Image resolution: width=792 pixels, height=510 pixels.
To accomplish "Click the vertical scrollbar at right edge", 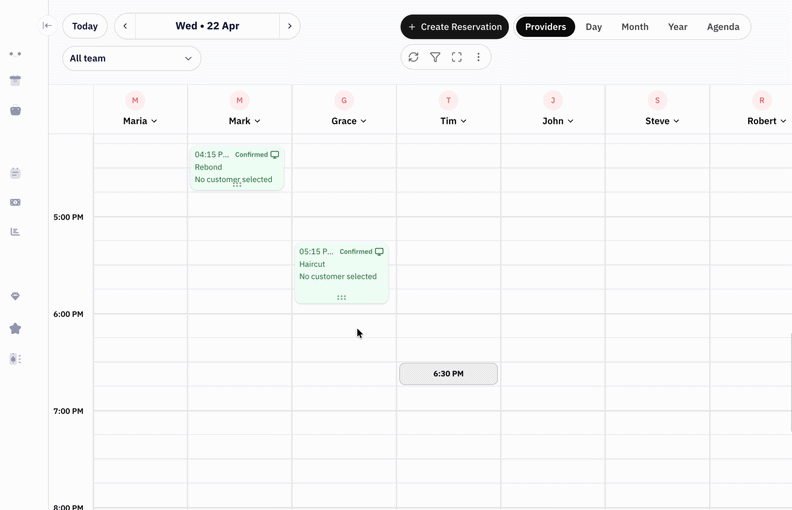I will (790, 382).
